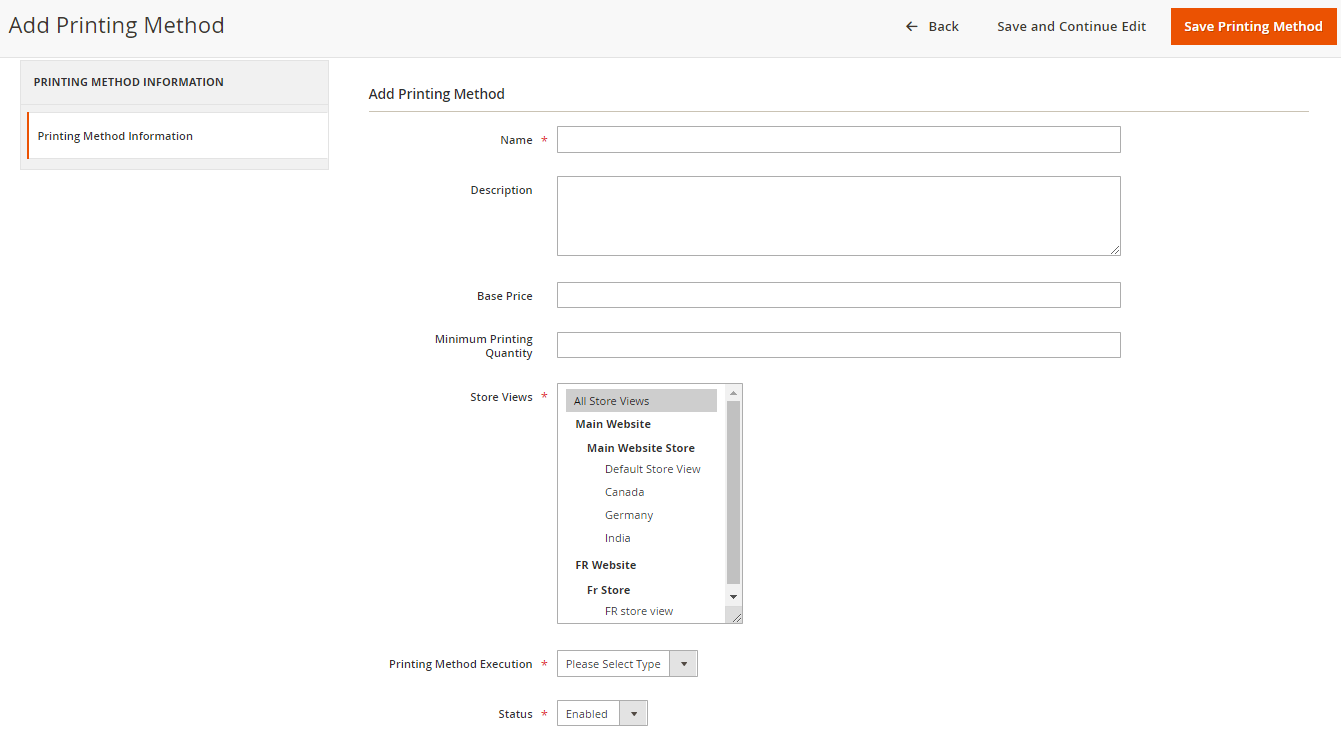Select All Store Views option

641,401
